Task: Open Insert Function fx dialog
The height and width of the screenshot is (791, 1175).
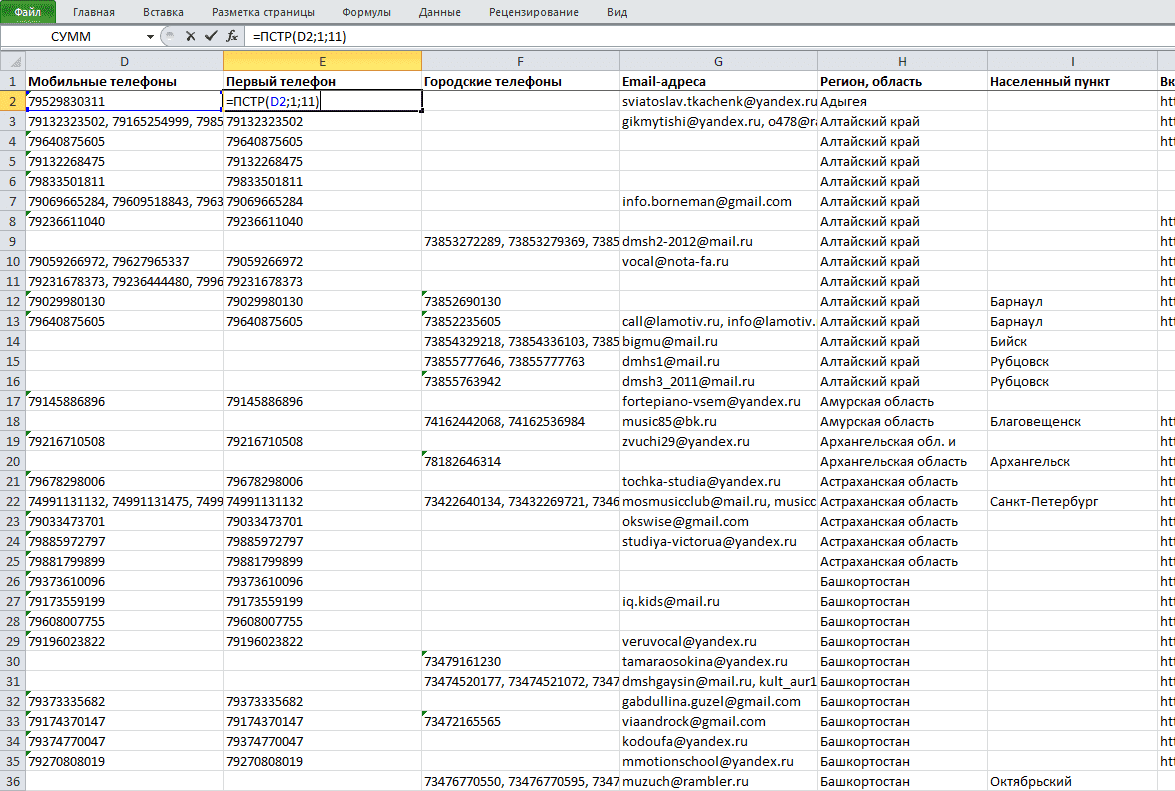Action: click(232, 36)
